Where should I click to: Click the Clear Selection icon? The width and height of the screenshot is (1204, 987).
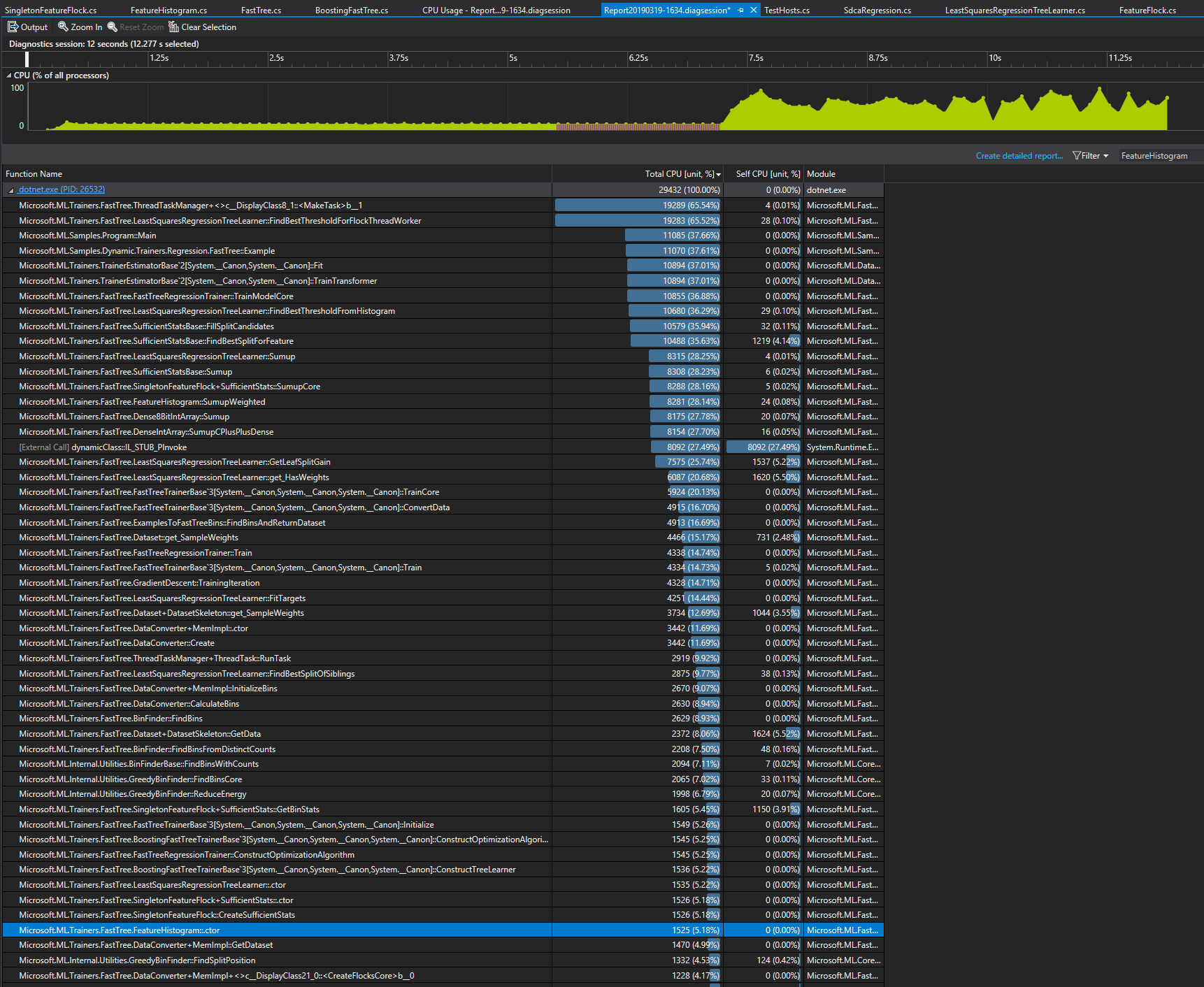coord(174,27)
